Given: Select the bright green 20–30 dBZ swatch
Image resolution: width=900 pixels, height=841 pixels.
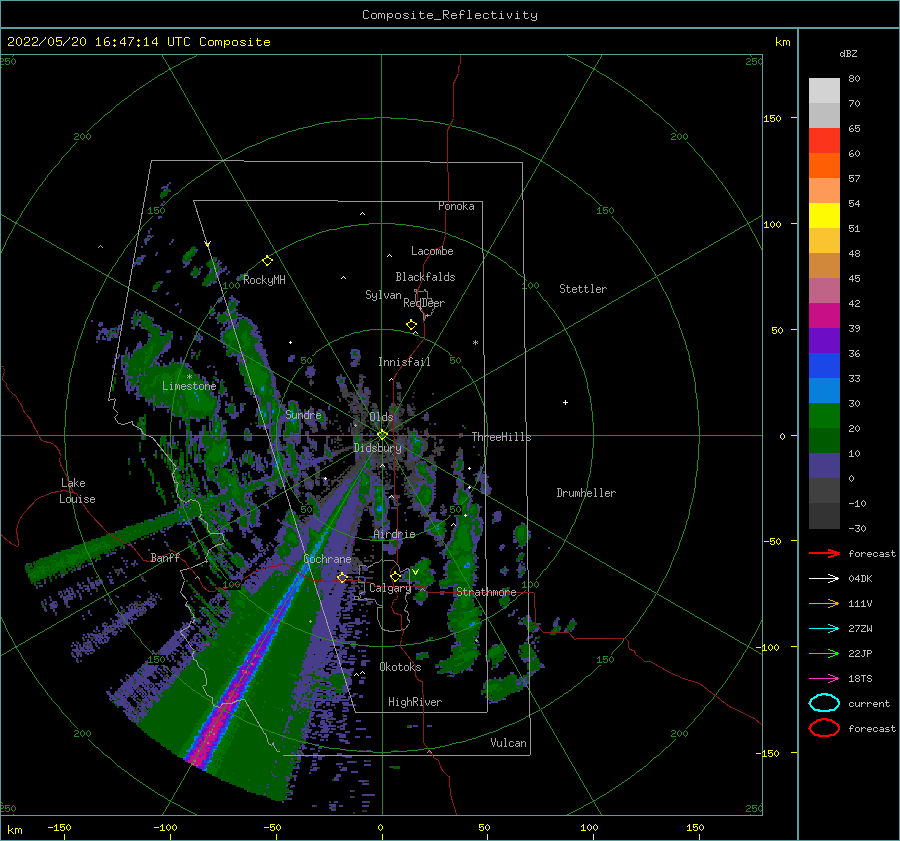Looking at the screenshot, I should [824, 416].
